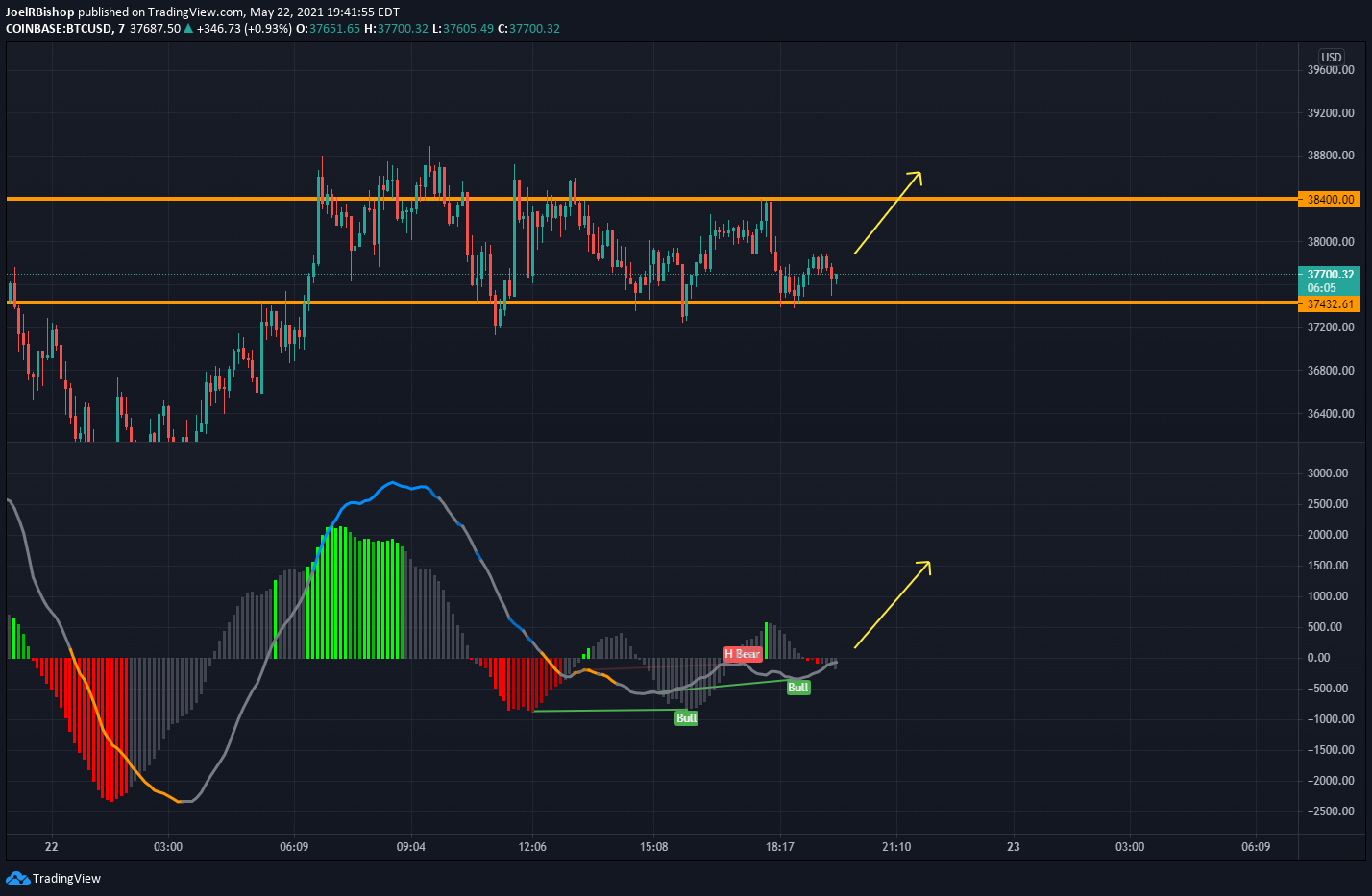The height and width of the screenshot is (896, 1372).
Task: Click the 06:05 countdown timer label
Action: click(x=1322, y=288)
